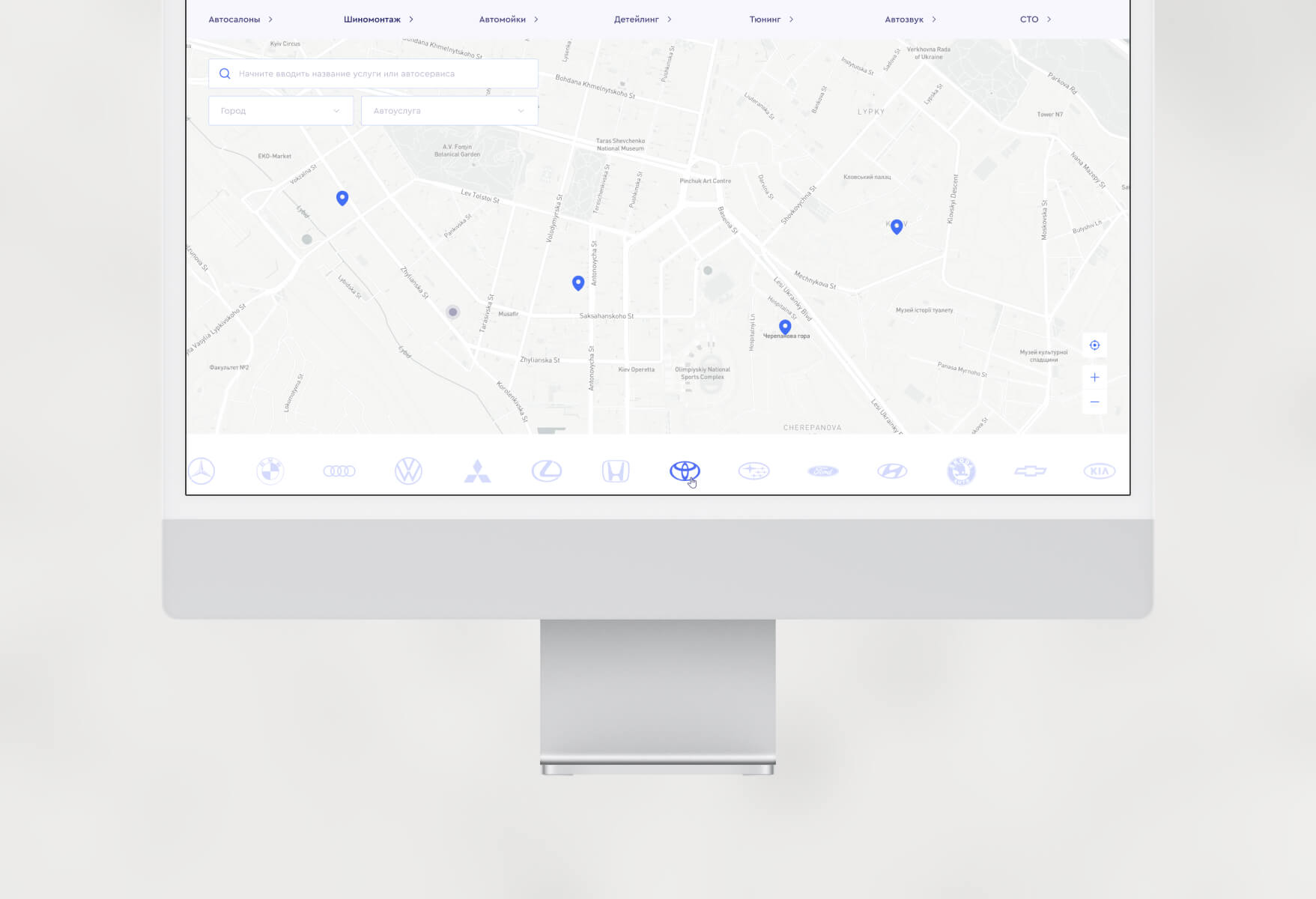
Task: Click the Toyota brand logo
Action: click(x=684, y=470)
